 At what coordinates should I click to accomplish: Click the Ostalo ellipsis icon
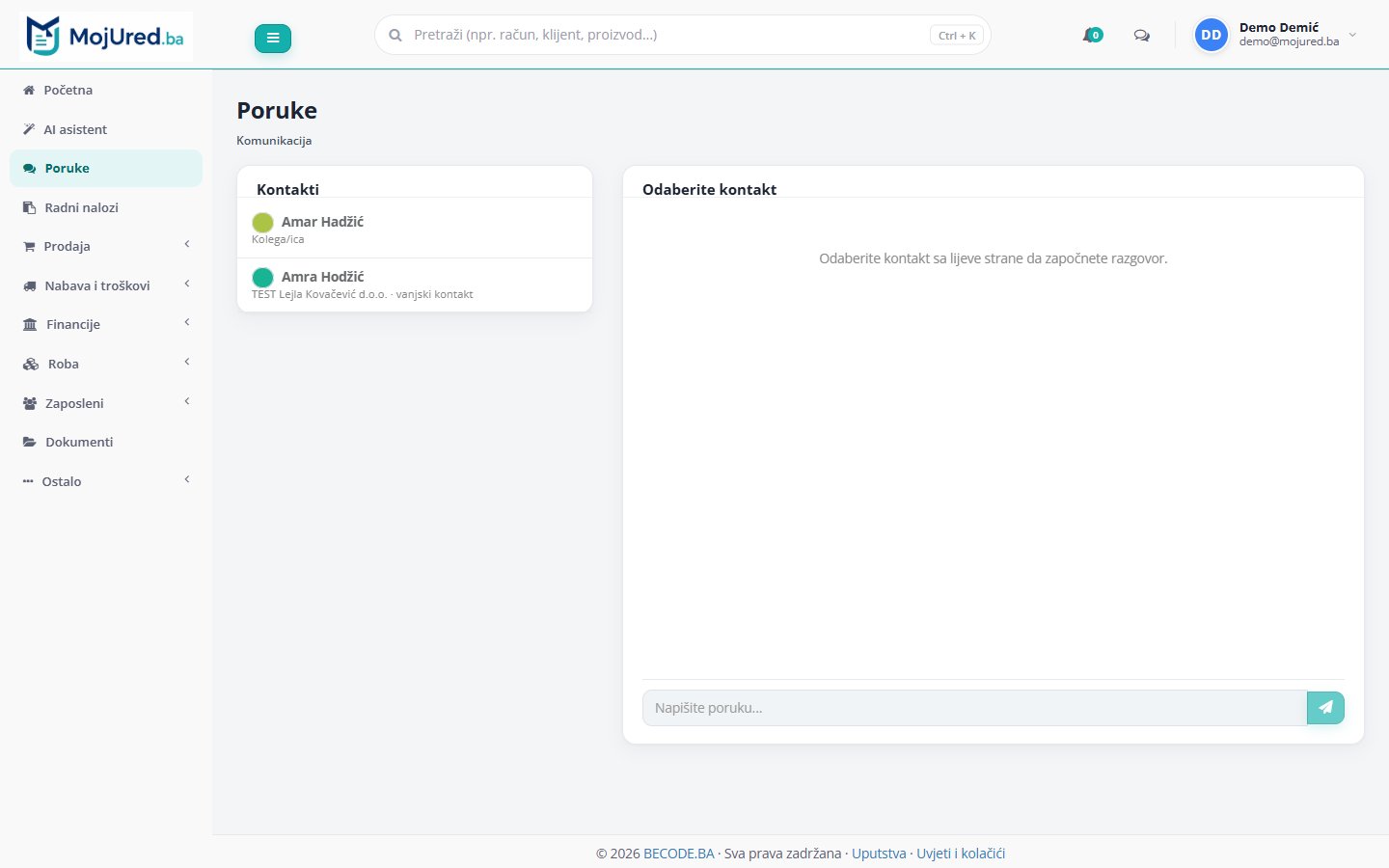pyautogui.click(x=28, y=481)
